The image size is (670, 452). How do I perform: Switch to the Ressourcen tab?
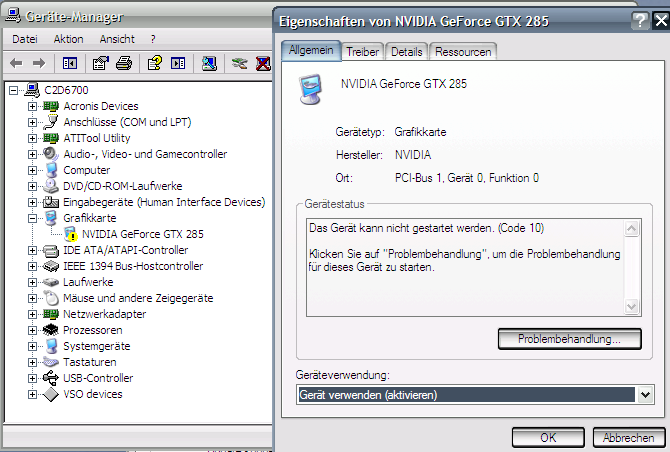(x=463, y=52)
